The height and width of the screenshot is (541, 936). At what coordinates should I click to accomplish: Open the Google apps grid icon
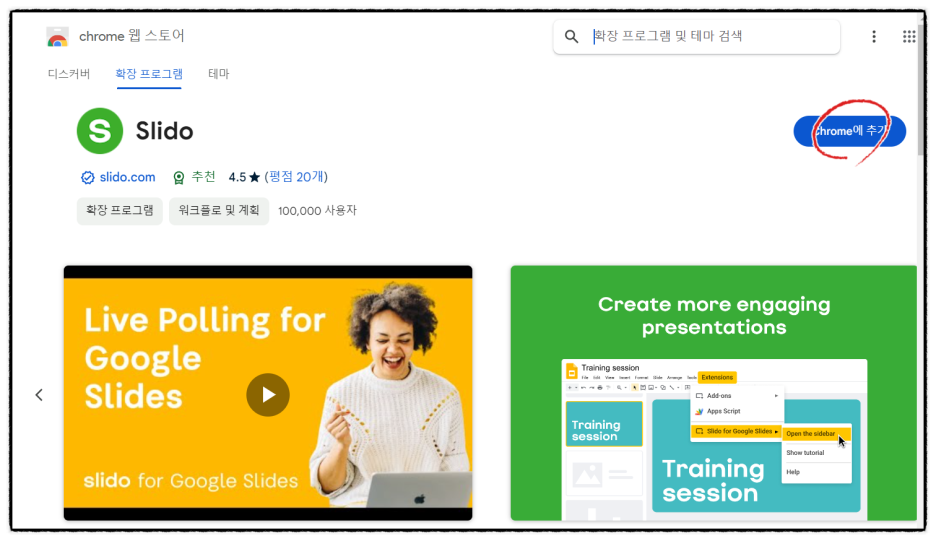[x=909, y=36]
